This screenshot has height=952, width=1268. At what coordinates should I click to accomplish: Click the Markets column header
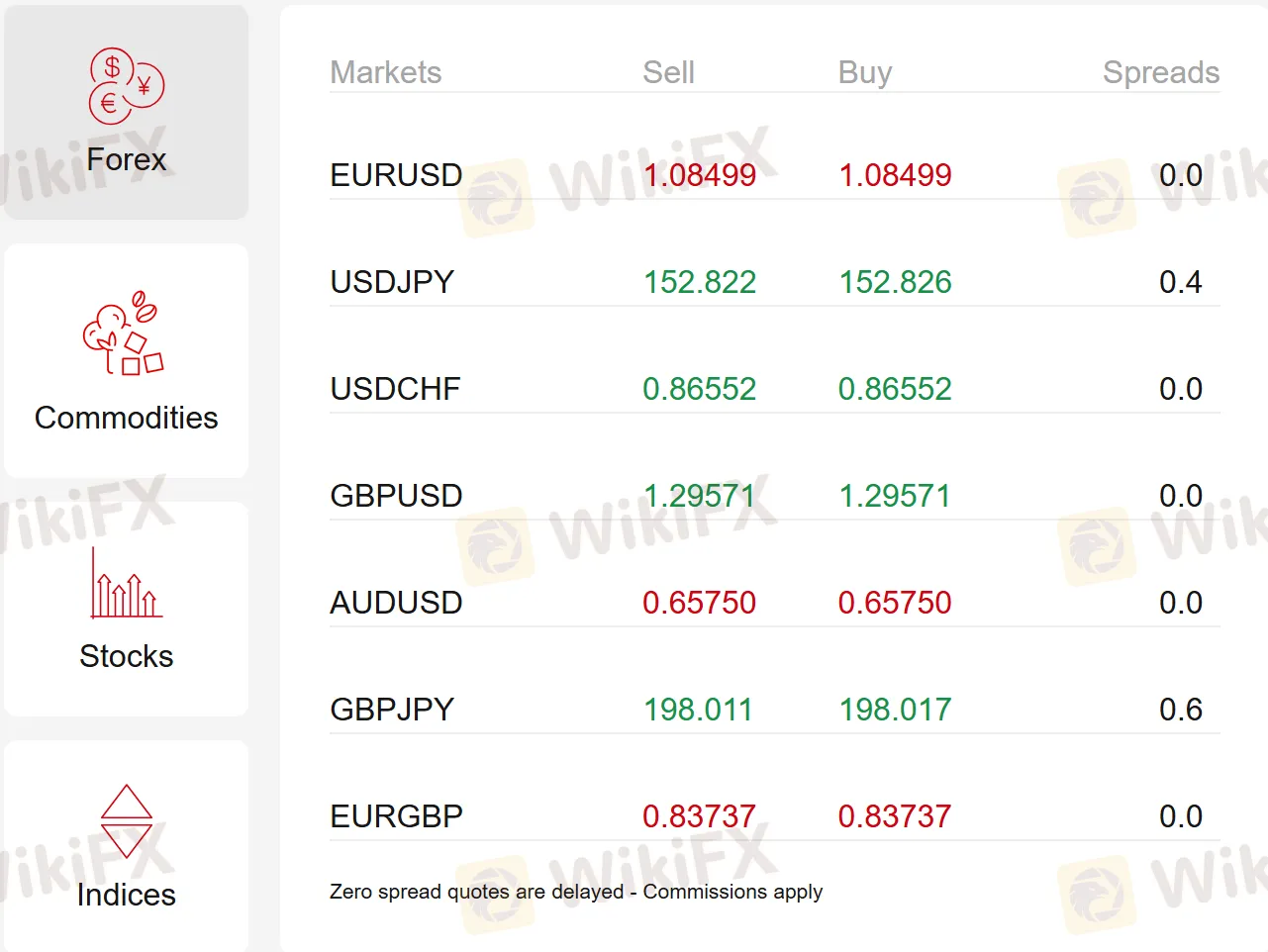coord(386,72)
